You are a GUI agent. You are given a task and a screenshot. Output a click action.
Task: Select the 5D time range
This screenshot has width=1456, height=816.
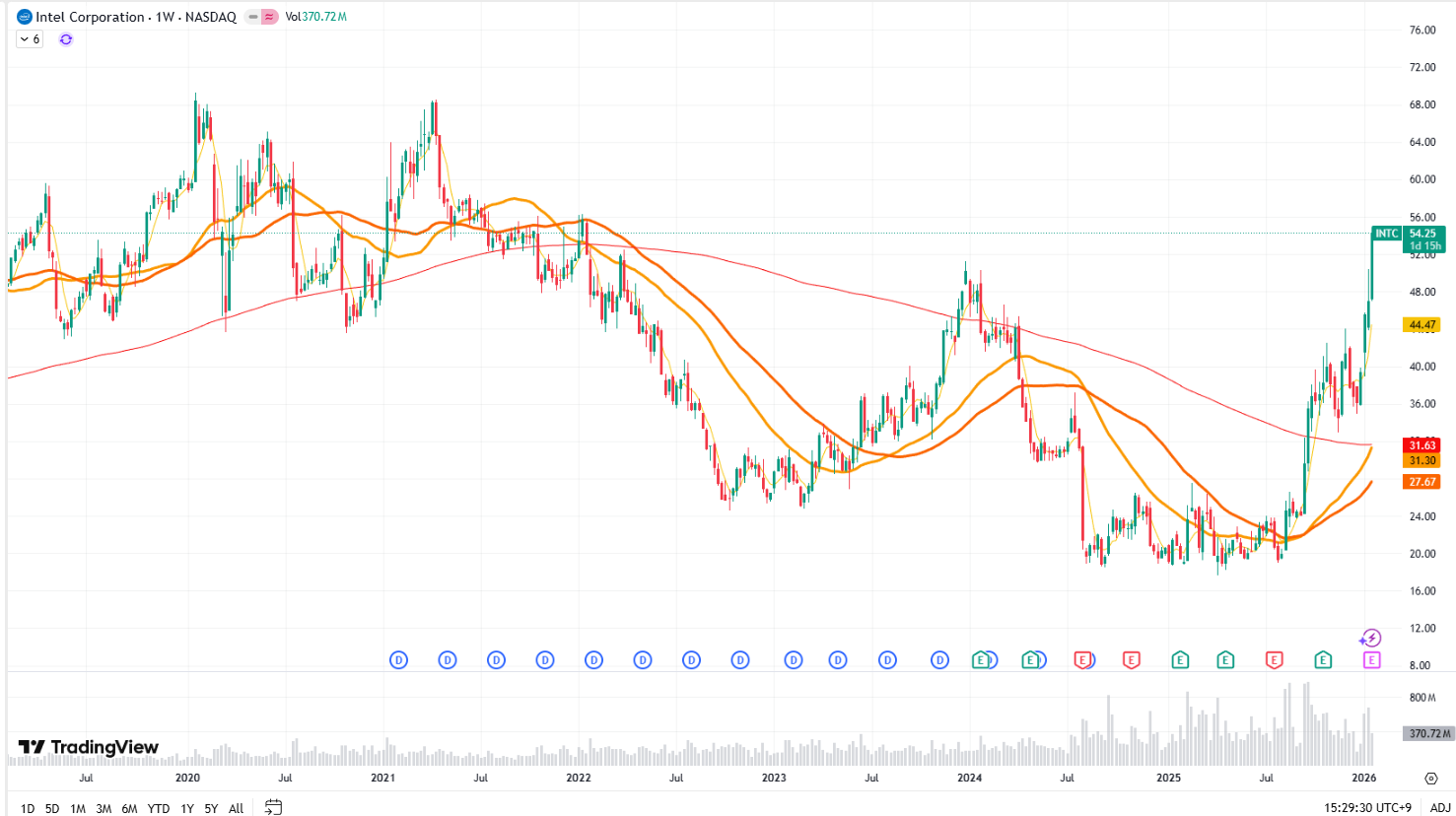[x=52, y=808]
